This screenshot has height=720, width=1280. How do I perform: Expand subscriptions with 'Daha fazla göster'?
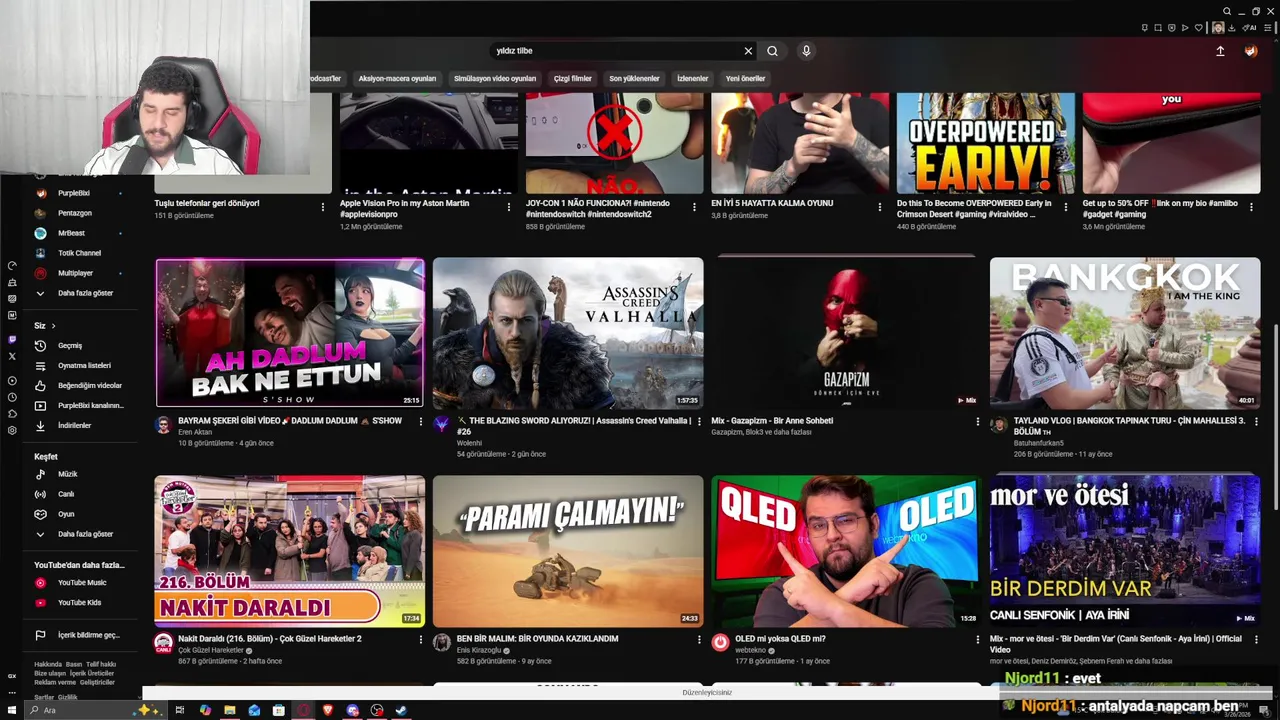(78, 293)
